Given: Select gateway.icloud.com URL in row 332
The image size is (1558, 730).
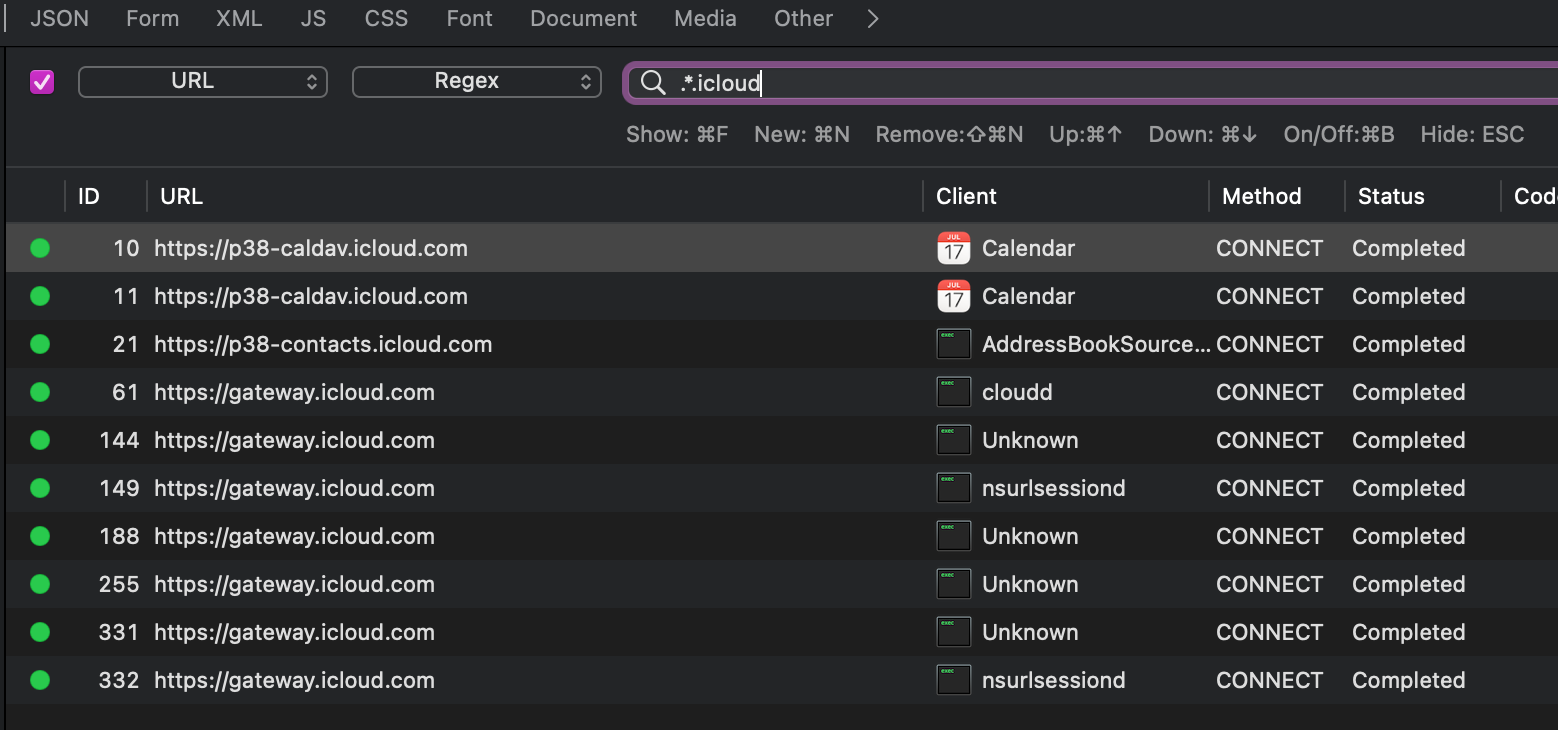Looking at the screenshot, I should (x=294, y=680).
